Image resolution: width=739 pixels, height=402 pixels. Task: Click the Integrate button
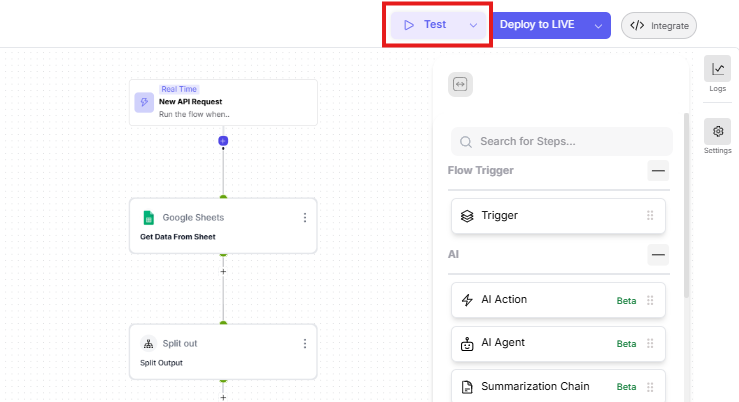tap(659, 25)
